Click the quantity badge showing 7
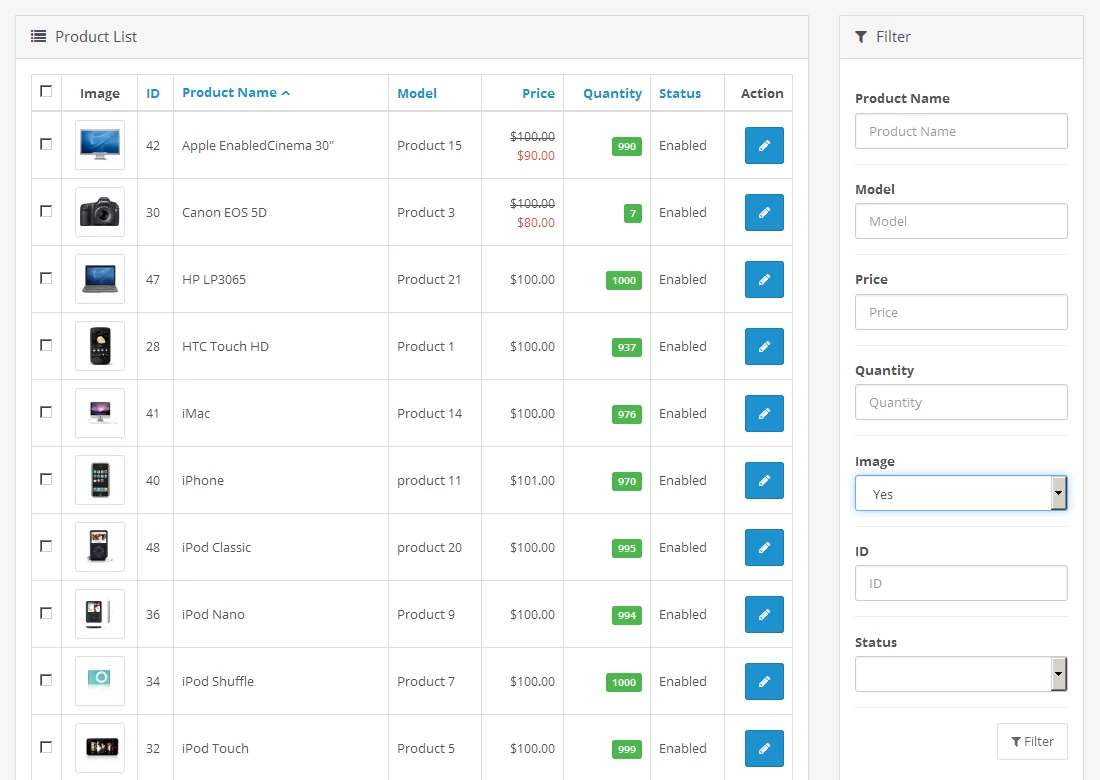This screenshot has width=1100, height=780. click(633, 213)
